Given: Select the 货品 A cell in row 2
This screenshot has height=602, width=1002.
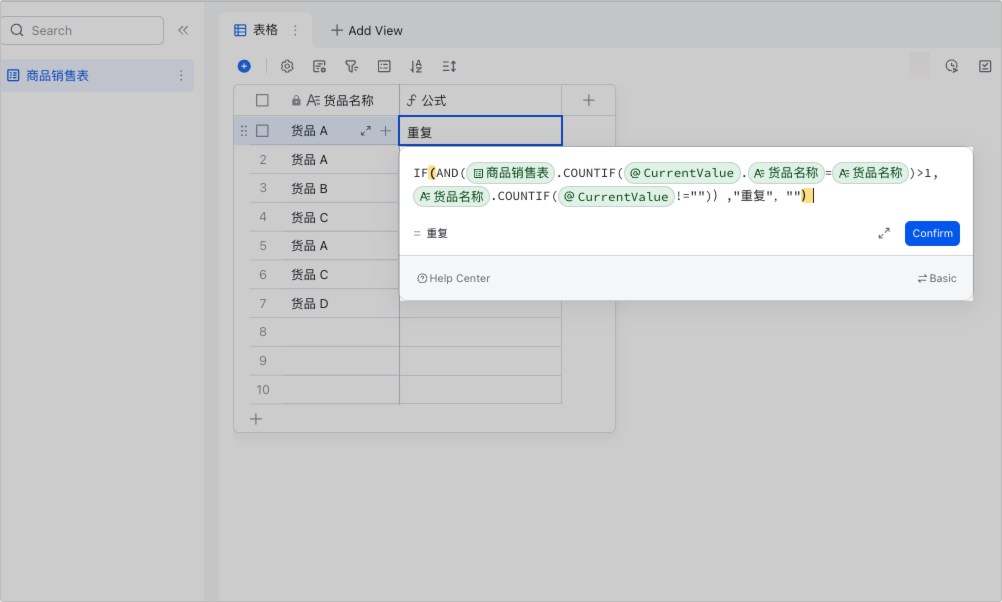Looking at the screenshot, I should pyautogui.click(x=341, y=160).
